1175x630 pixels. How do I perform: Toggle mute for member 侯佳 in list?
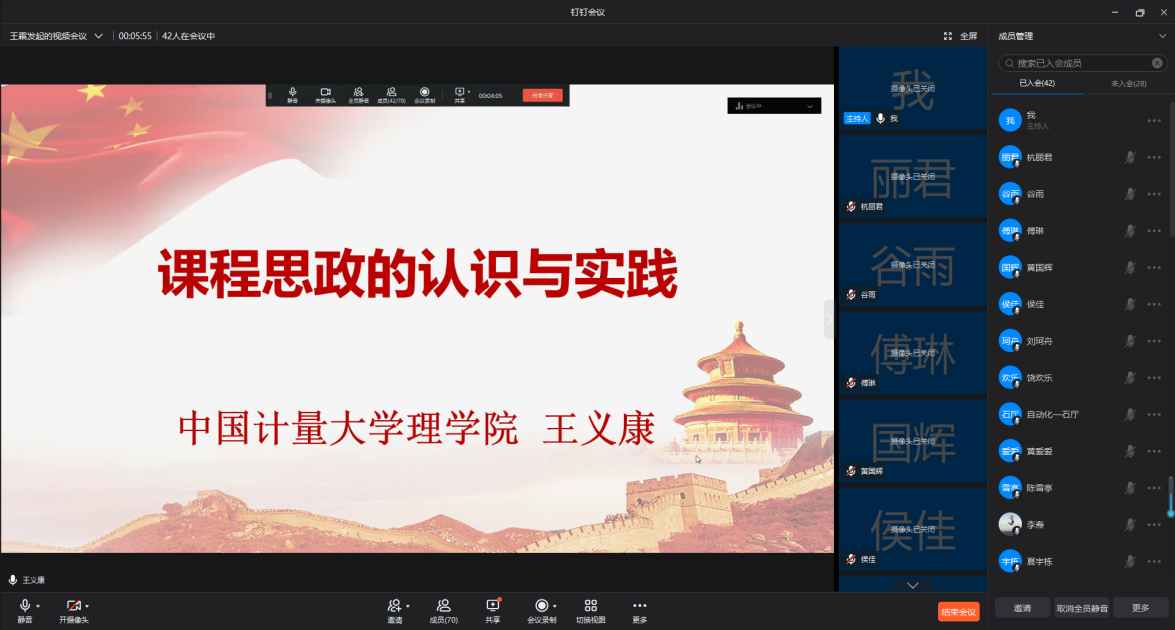(x=1130, y=304)
